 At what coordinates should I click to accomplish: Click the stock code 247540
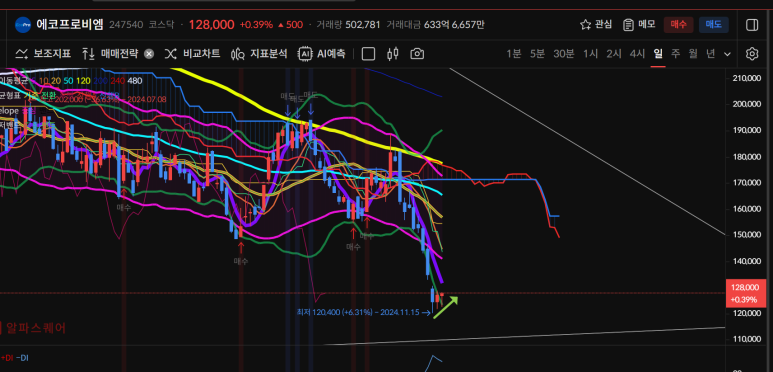(126, 24)
